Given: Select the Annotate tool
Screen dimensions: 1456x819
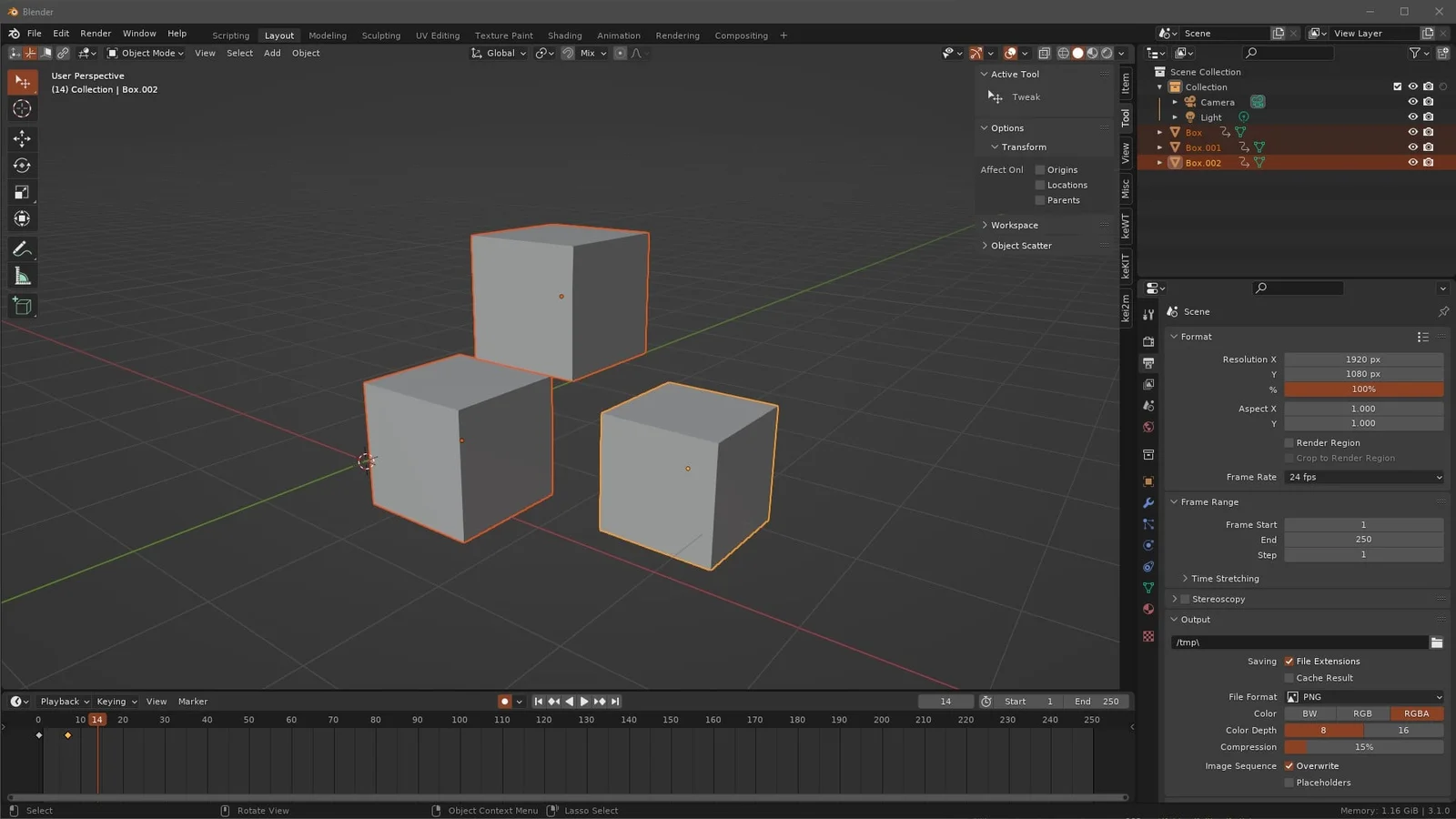Looking at the screenshot, I should click(x=22, y=248).
